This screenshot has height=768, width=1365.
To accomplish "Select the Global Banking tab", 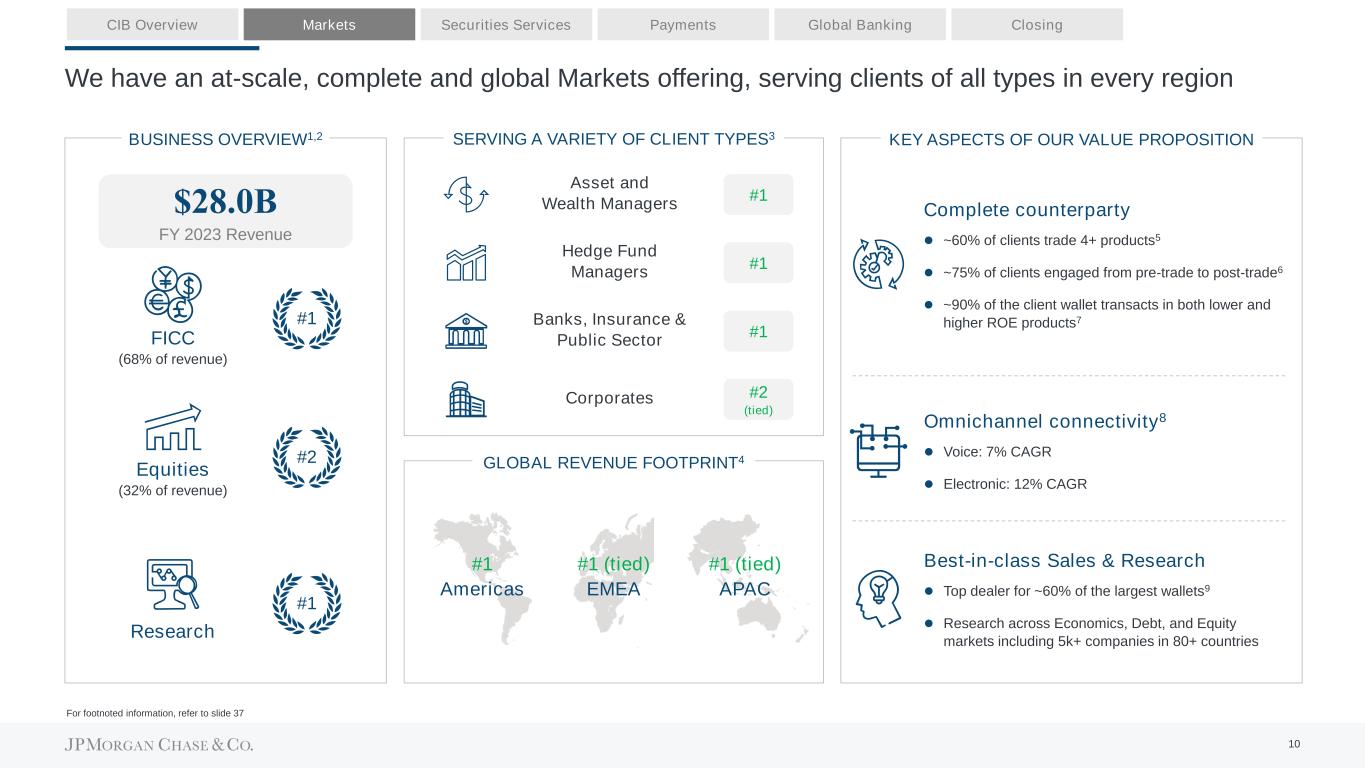I will (x=860, y=25).
